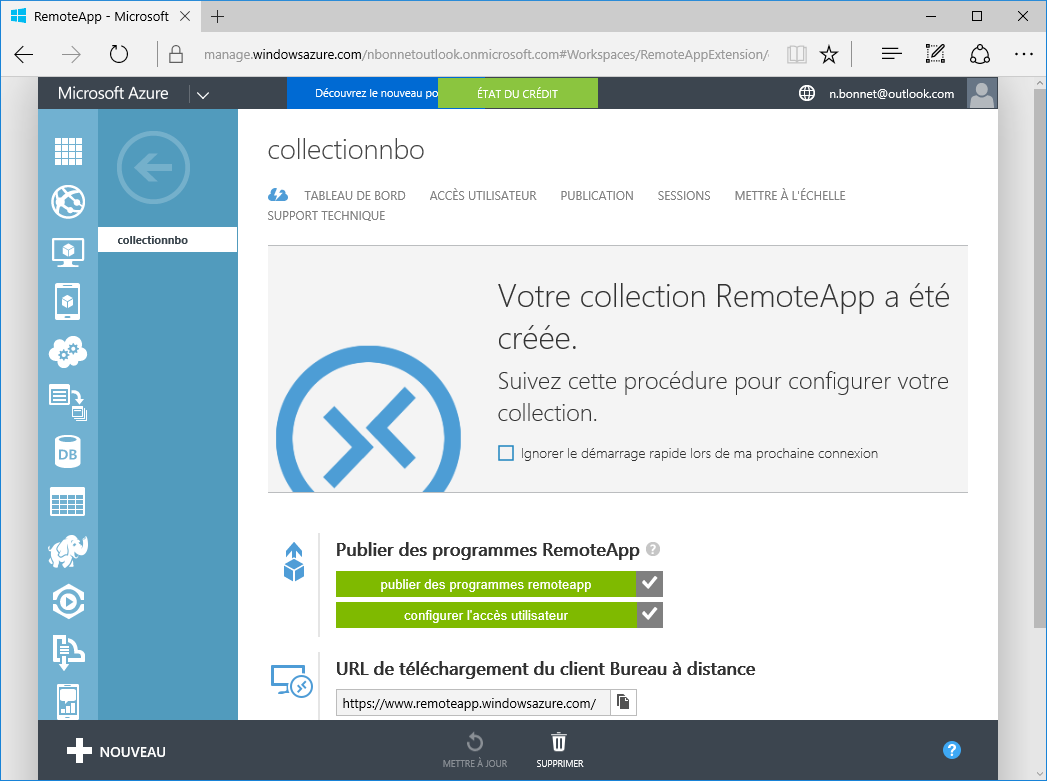1047x781 pixels.
Task: Click 'publier des programmes remoteapp' button
Action: (x=486, y=584)
